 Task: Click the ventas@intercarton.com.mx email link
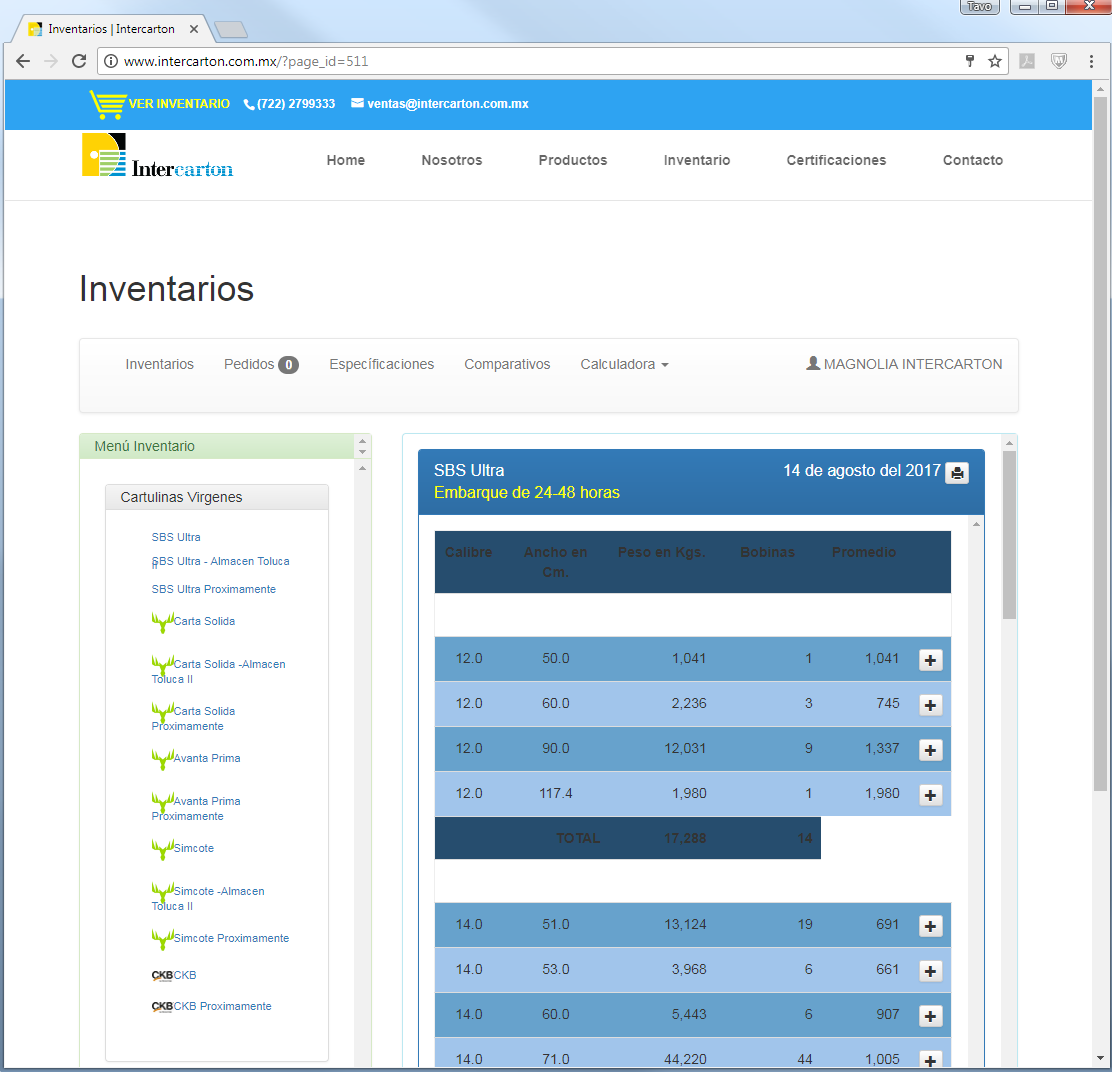pyautogui.click(x=447, y=104)
